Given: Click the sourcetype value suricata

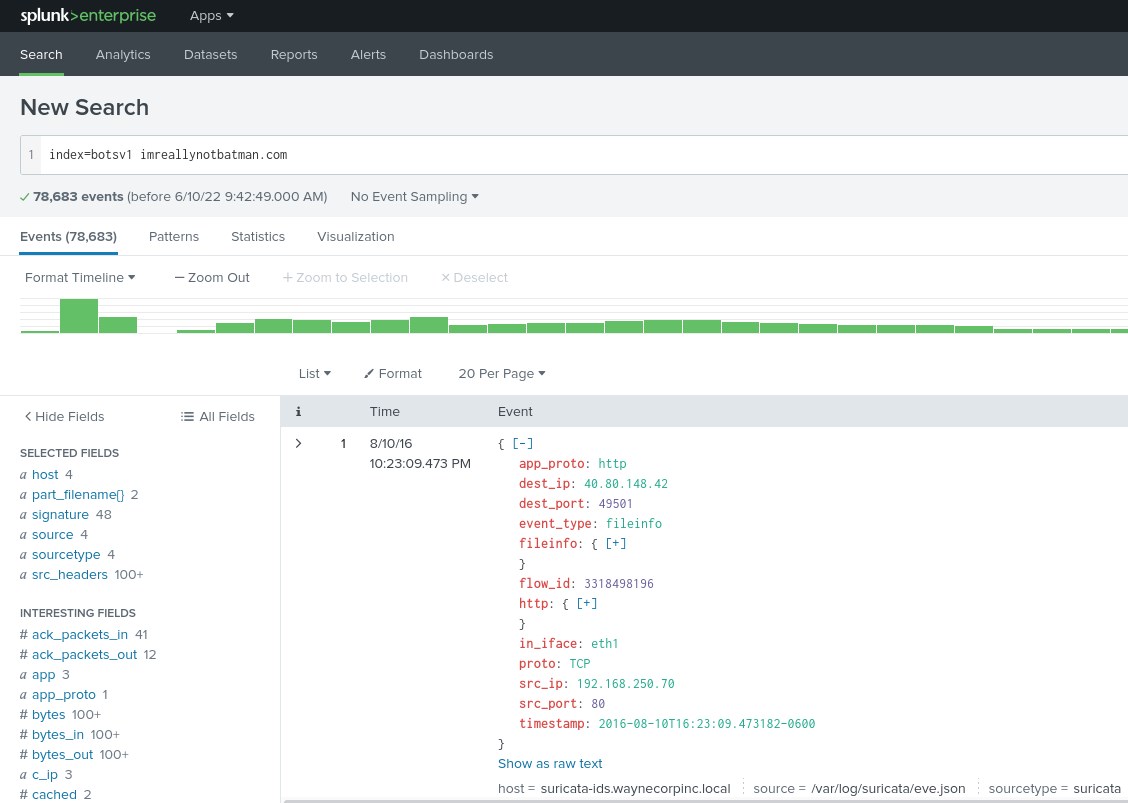Looking at the screenshot, I should pyautogui.click(x=1097, y=789).
